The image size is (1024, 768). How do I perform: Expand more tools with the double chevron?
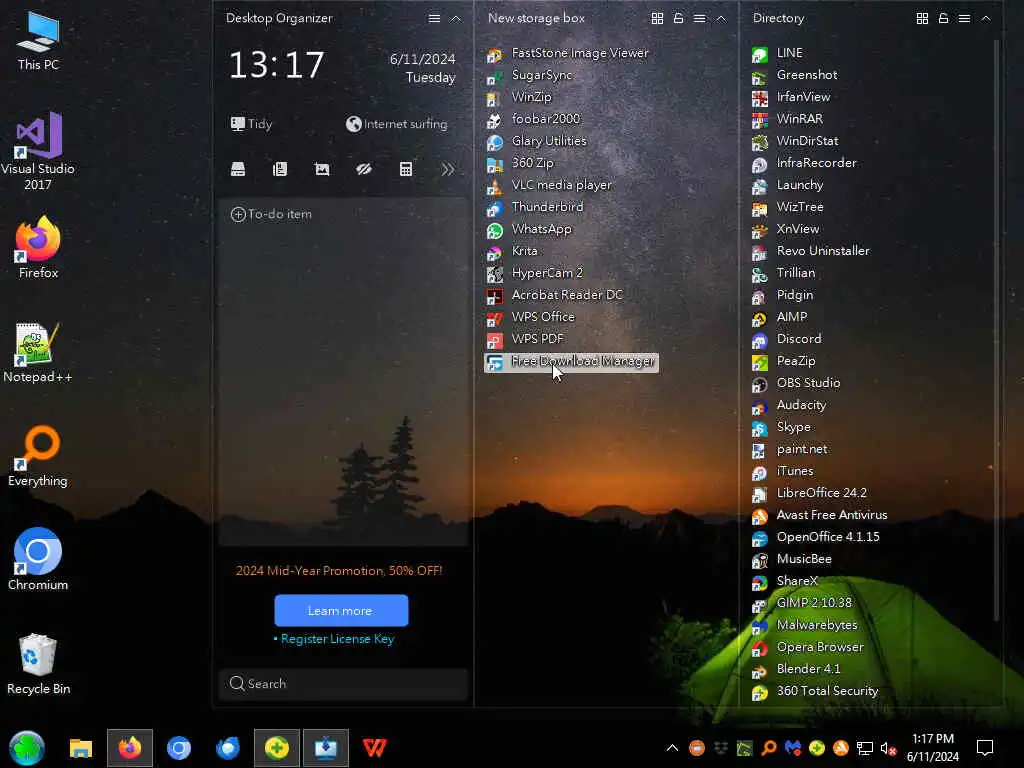[447, 170]
